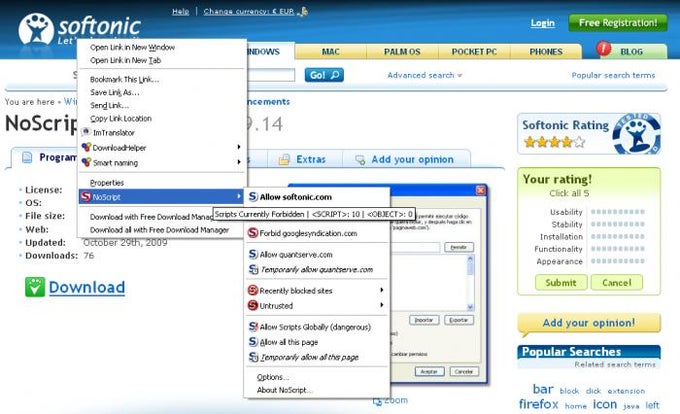This screenshot has width=680, height=414.
Task: Expand the NoScript submenu arrow
Action: pyautogui.click(x=239, y=196)
